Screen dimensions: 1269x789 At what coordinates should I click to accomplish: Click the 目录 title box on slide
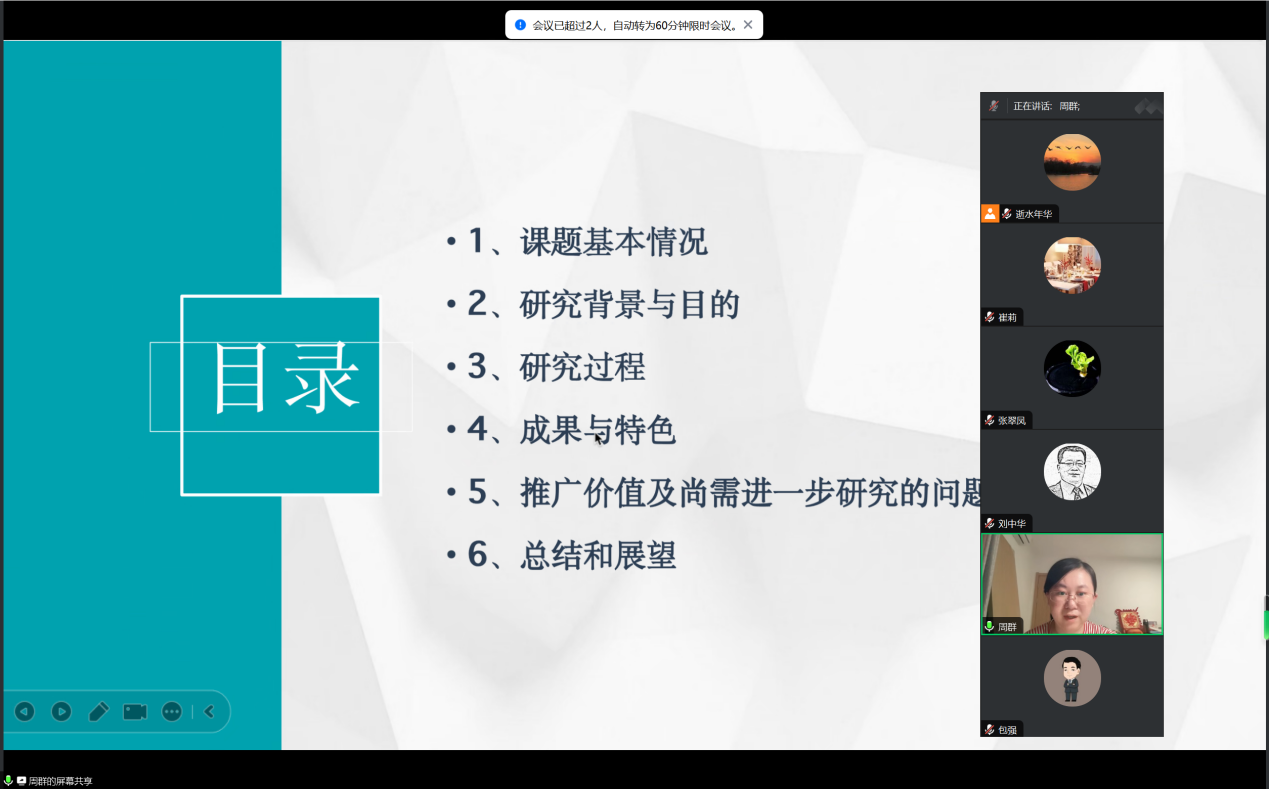pos(281,395)
